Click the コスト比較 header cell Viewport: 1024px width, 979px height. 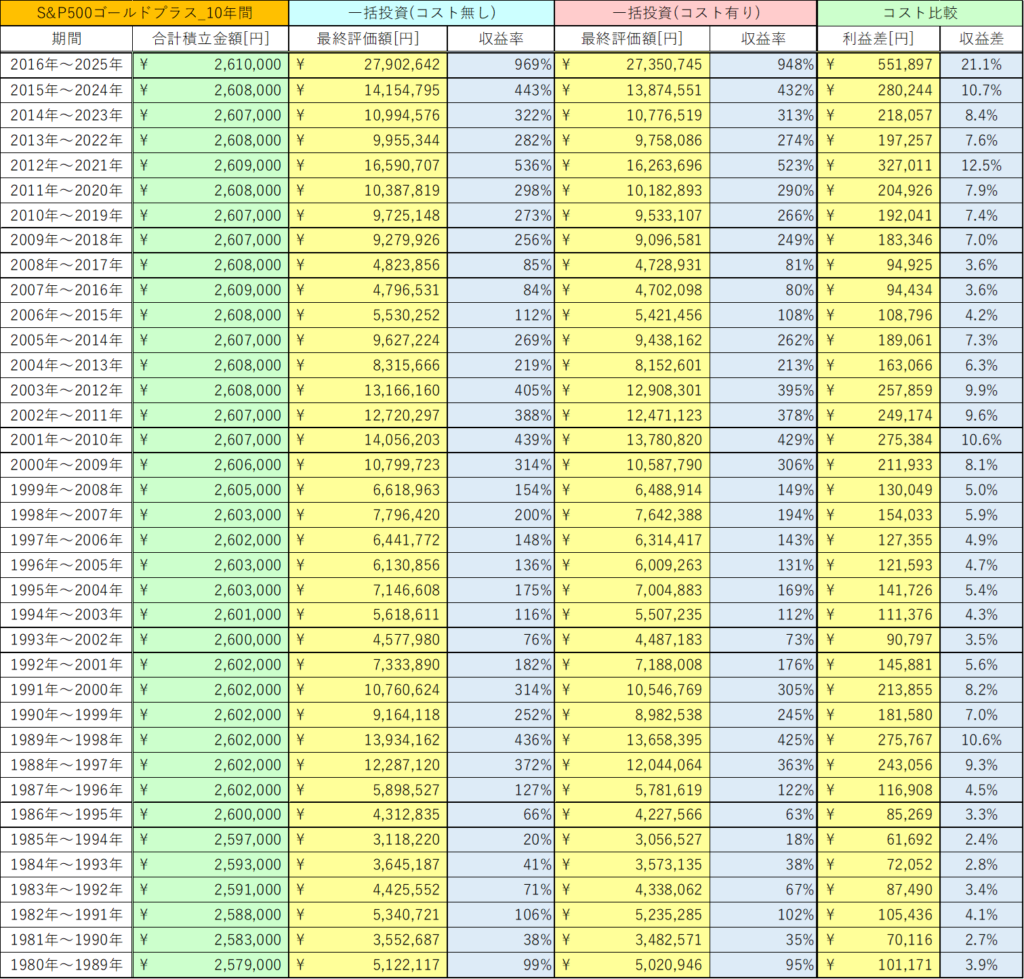point(919,13)
